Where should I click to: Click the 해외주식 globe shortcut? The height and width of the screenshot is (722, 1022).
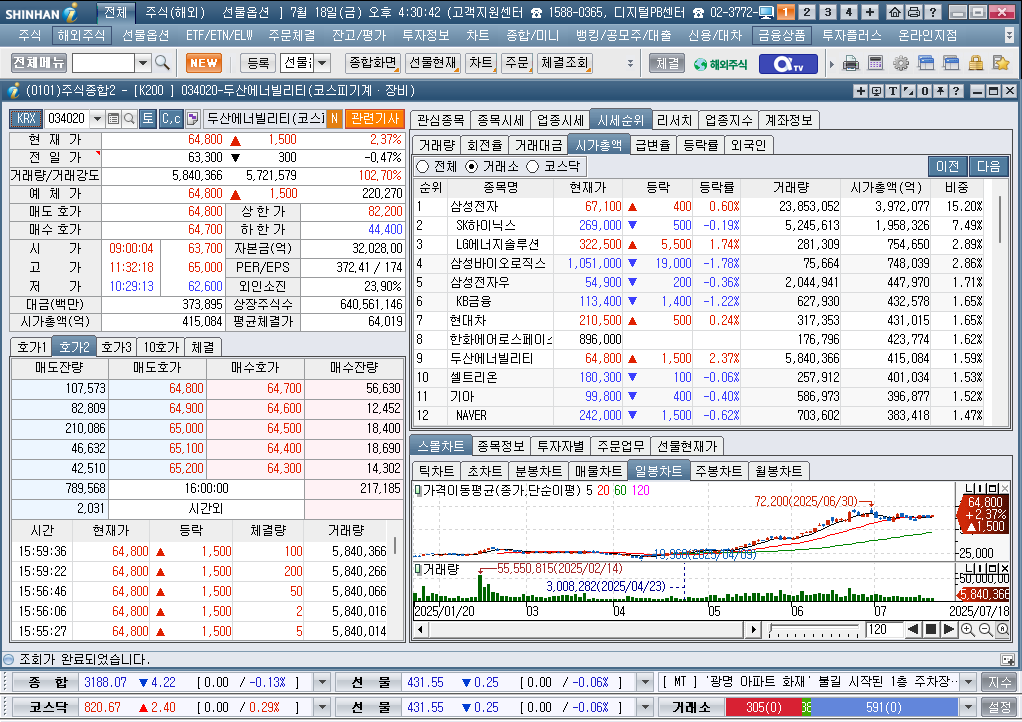coord(721,64)
